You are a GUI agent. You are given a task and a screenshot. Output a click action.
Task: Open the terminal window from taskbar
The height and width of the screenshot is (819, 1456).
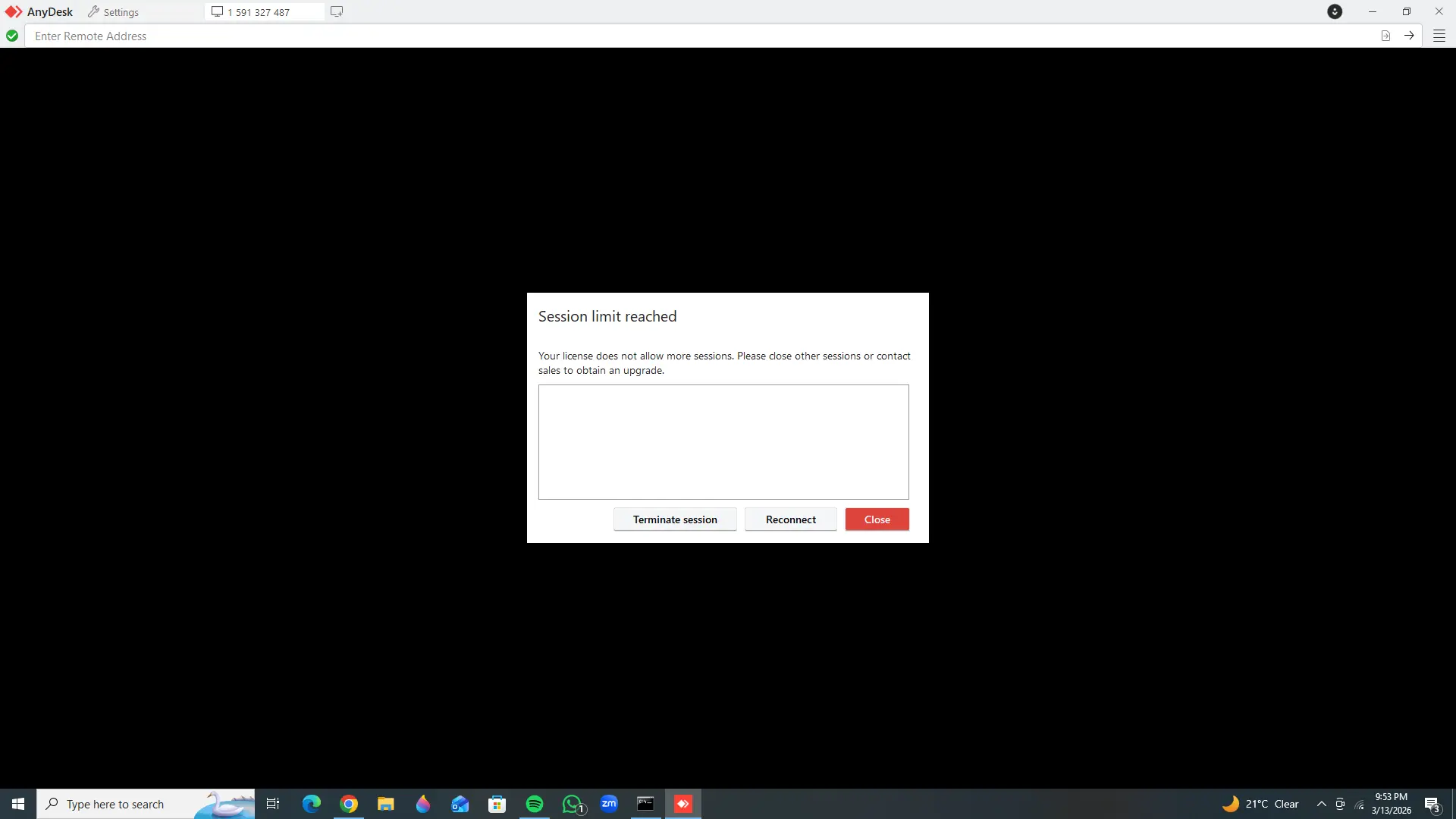(646, 804)
